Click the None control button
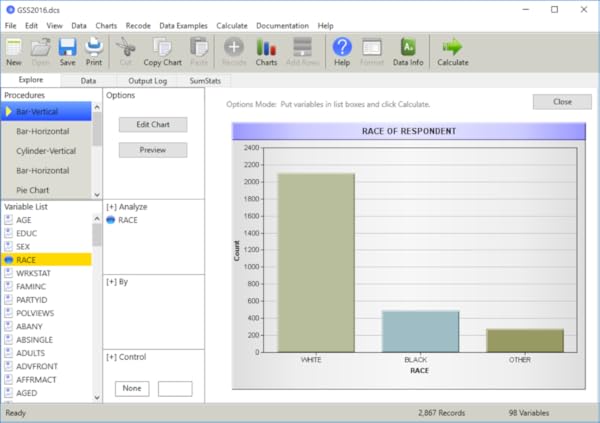Image resolution: width=600 pixels, height=423 pixels. pyautogui.click(x=132, y=388)
